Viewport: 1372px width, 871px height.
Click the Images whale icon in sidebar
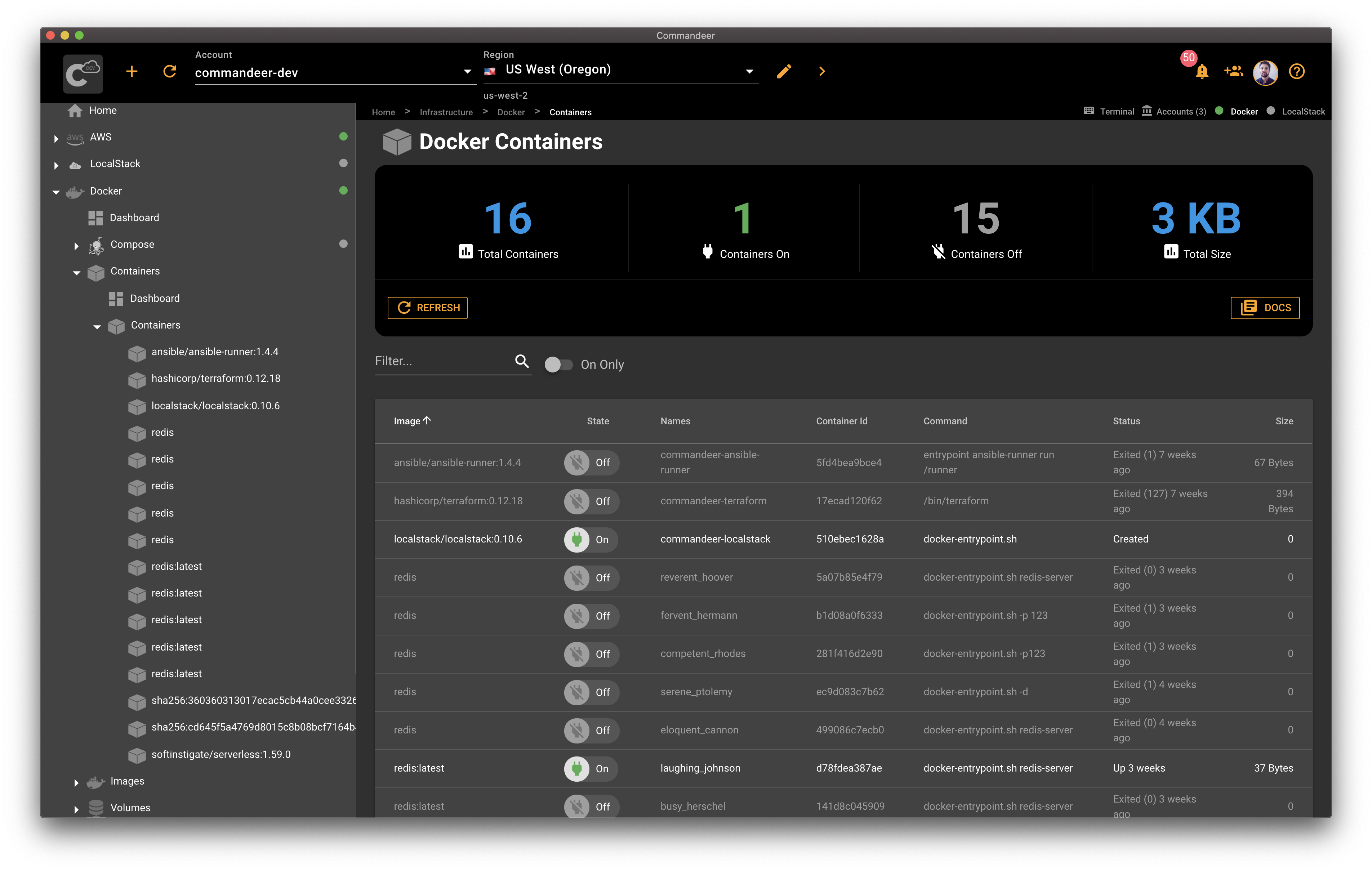(96, 782)
